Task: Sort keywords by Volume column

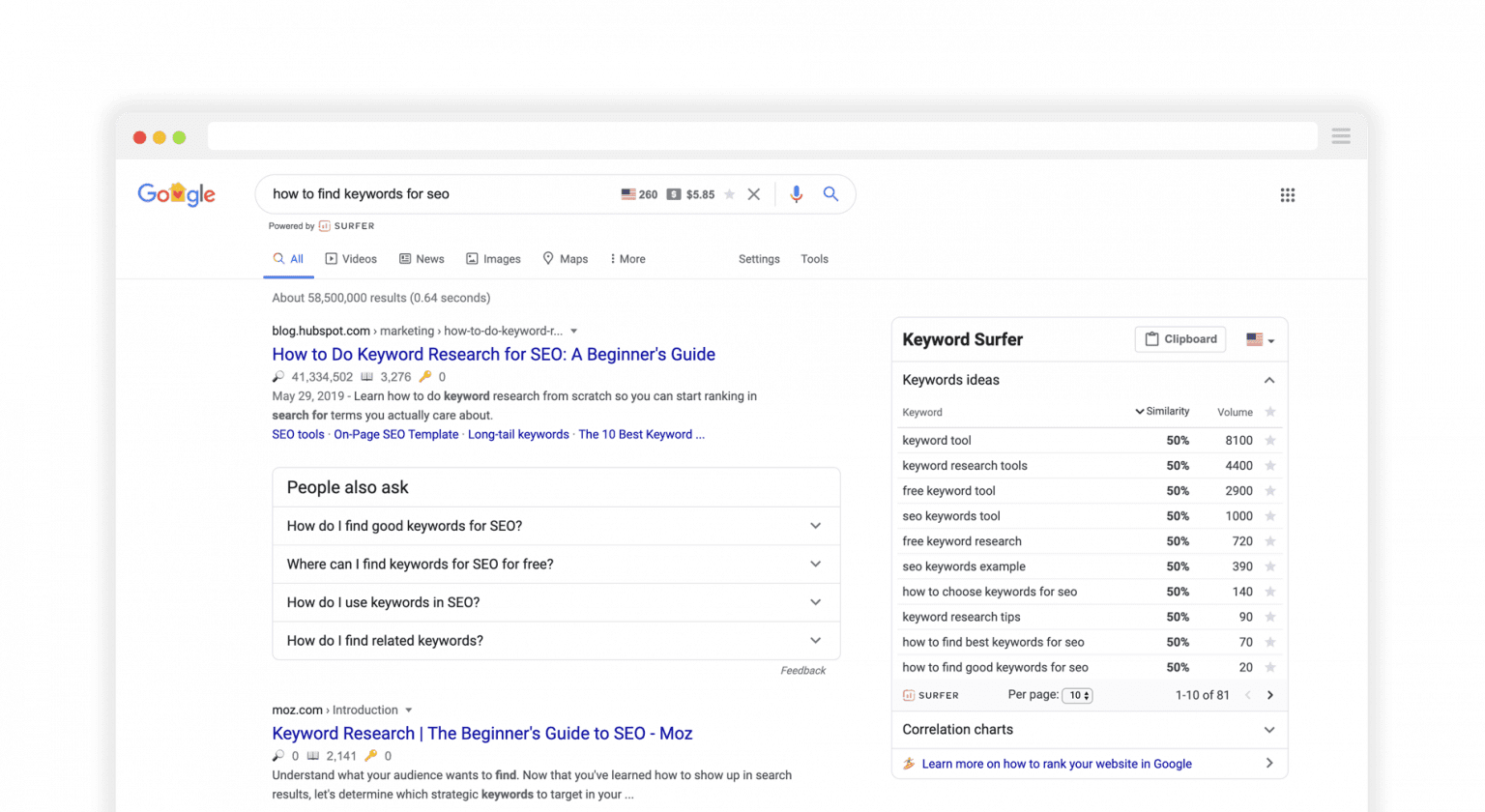Action: [1235, 413]
